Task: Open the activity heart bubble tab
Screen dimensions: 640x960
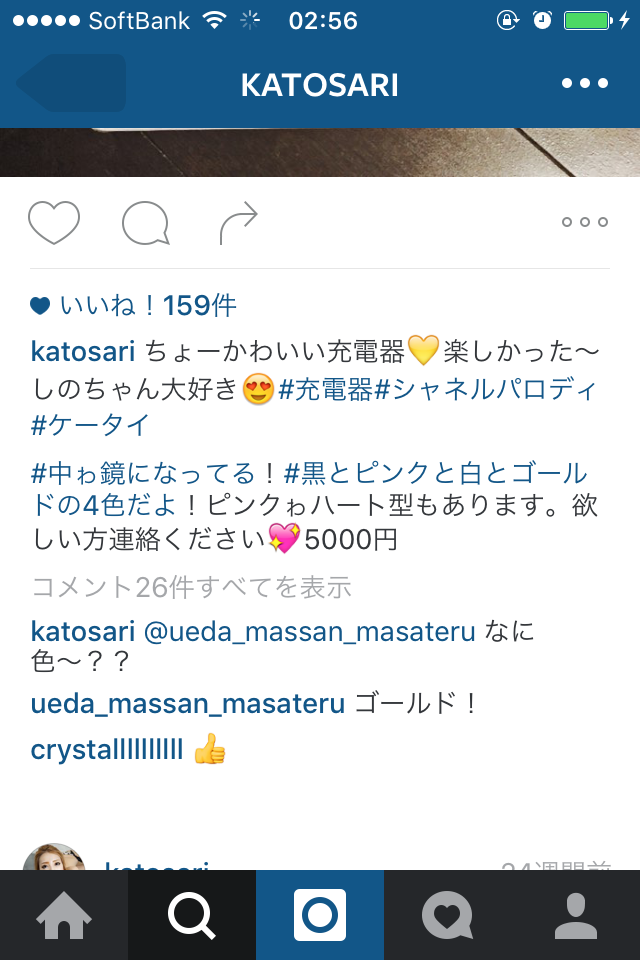Action: pos(448,915)
